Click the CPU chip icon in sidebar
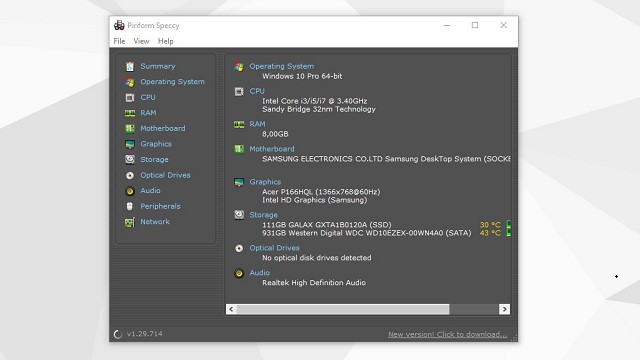Screen dimensions: 640x360 coord(130,97)
